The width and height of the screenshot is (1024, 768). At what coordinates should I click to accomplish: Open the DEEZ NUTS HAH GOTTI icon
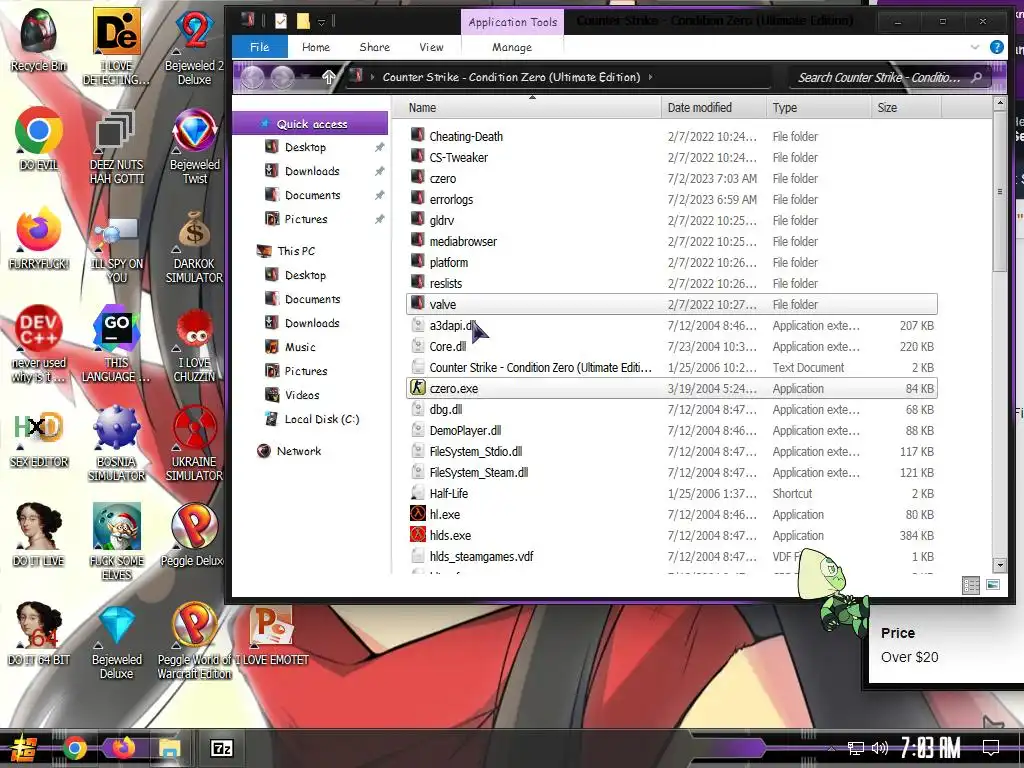click(116, 146)
